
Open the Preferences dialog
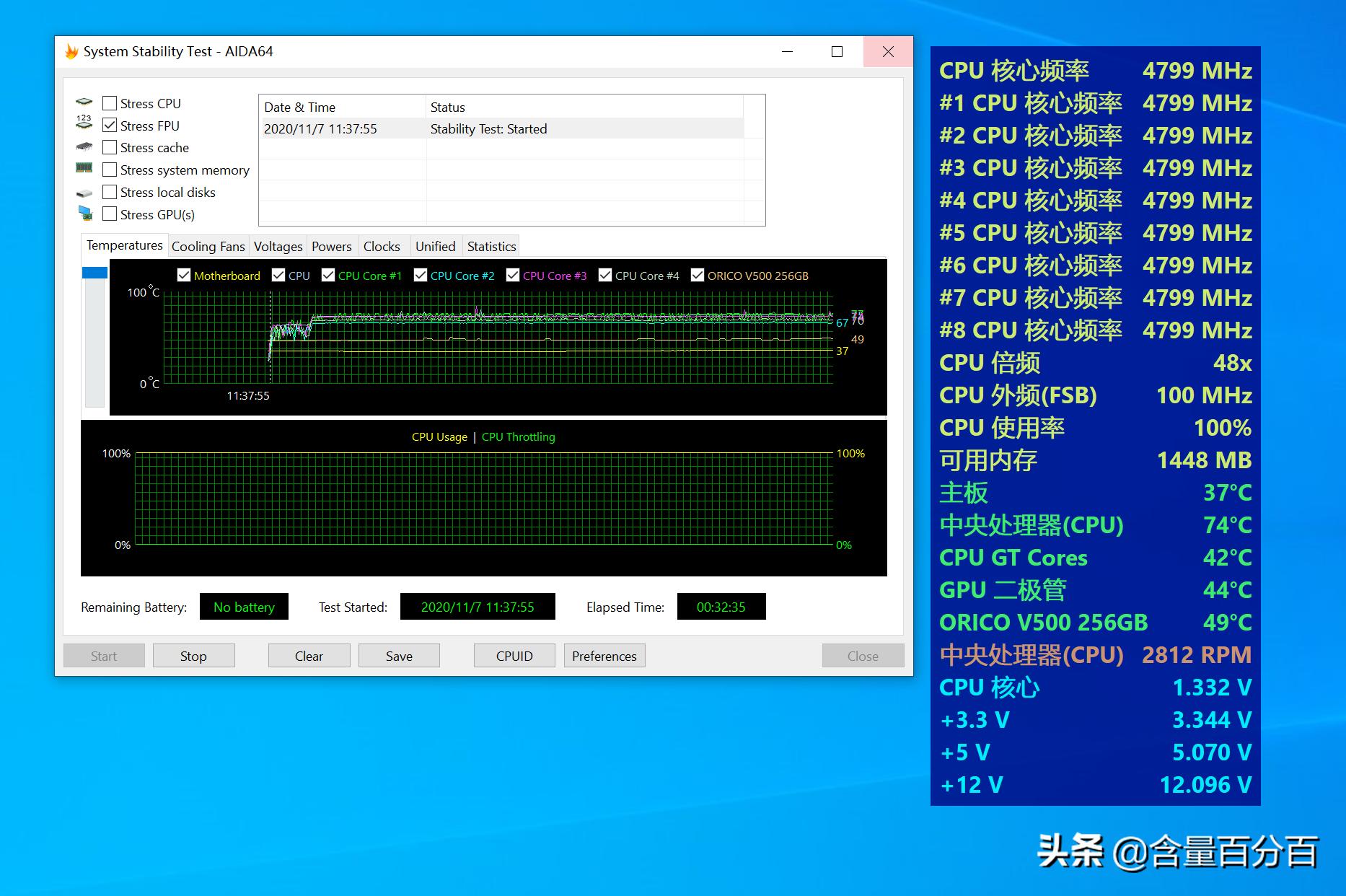[604, 655]
